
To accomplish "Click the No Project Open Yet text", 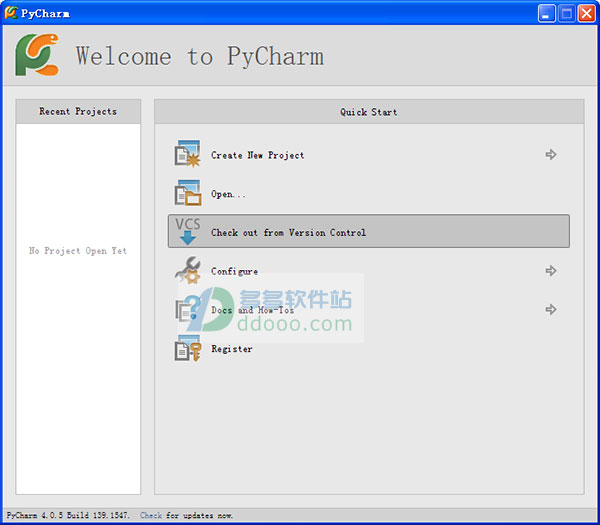I will tap(78, 251).
